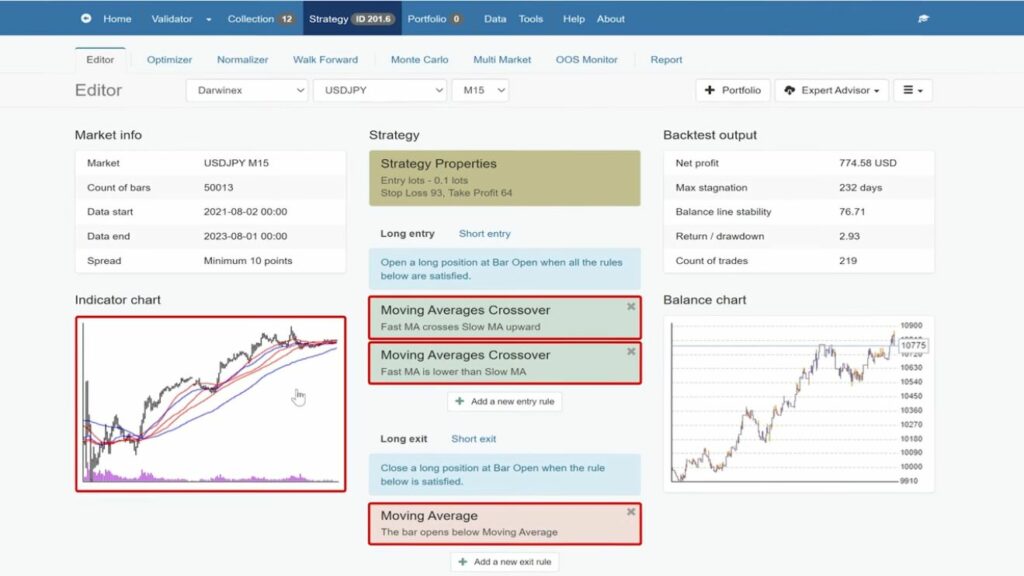Viewport: 1024px width, 576px height.
Task: Open the Data menu
Action: (494, 18)
